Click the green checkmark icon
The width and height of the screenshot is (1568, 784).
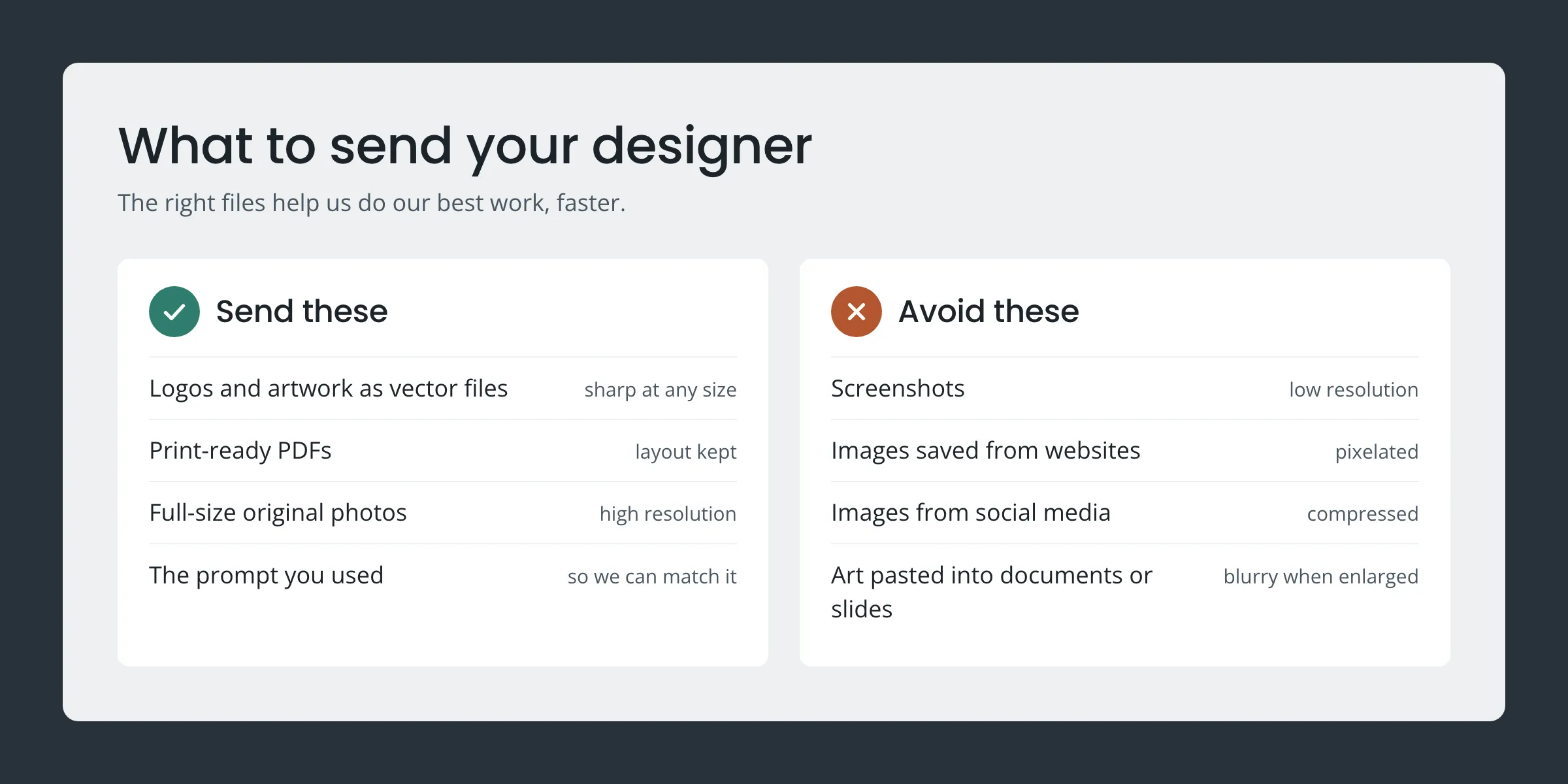[174, 312]
